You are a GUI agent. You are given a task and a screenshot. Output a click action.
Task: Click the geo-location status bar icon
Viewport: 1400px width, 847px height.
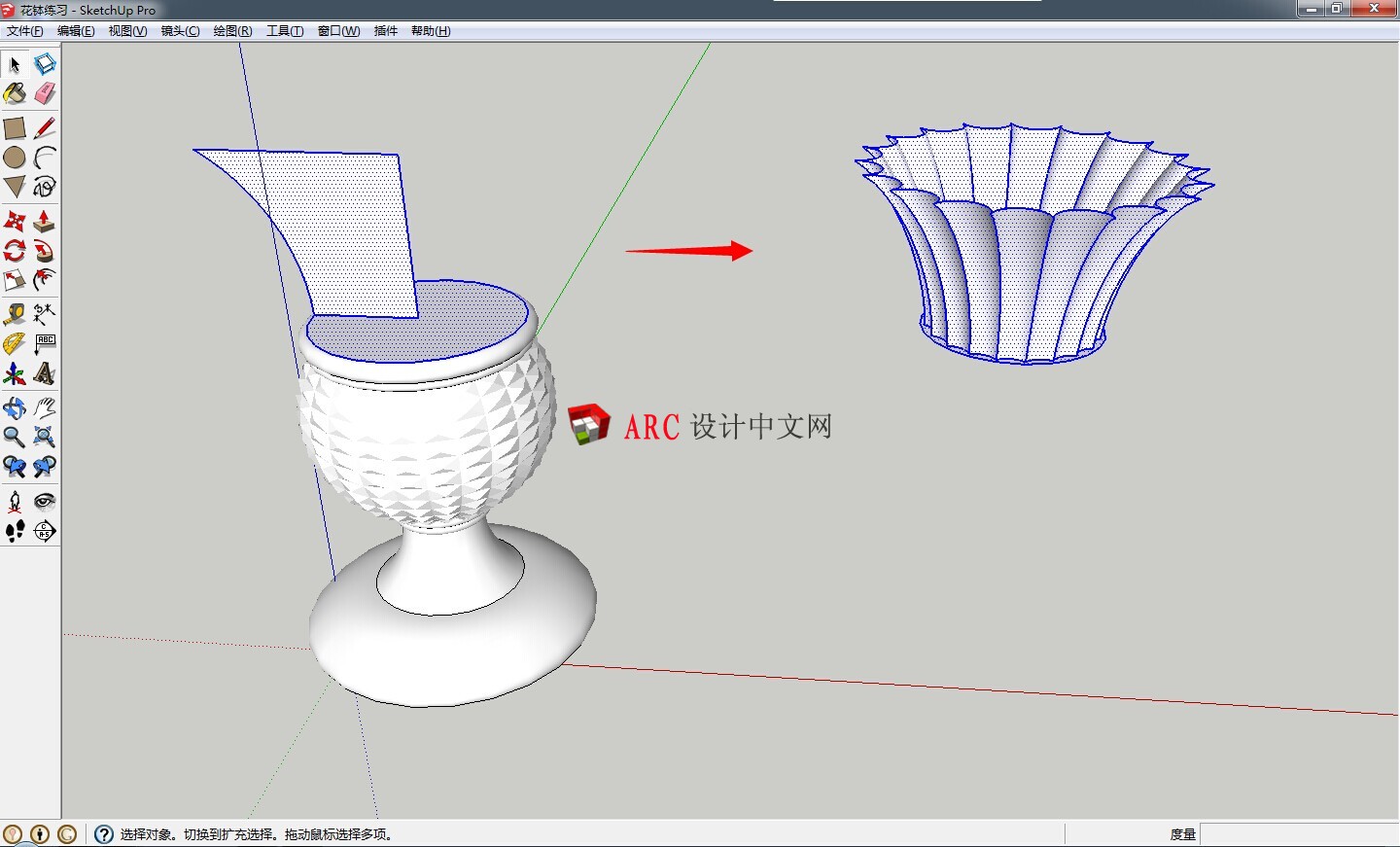click(x=13, y=834)
